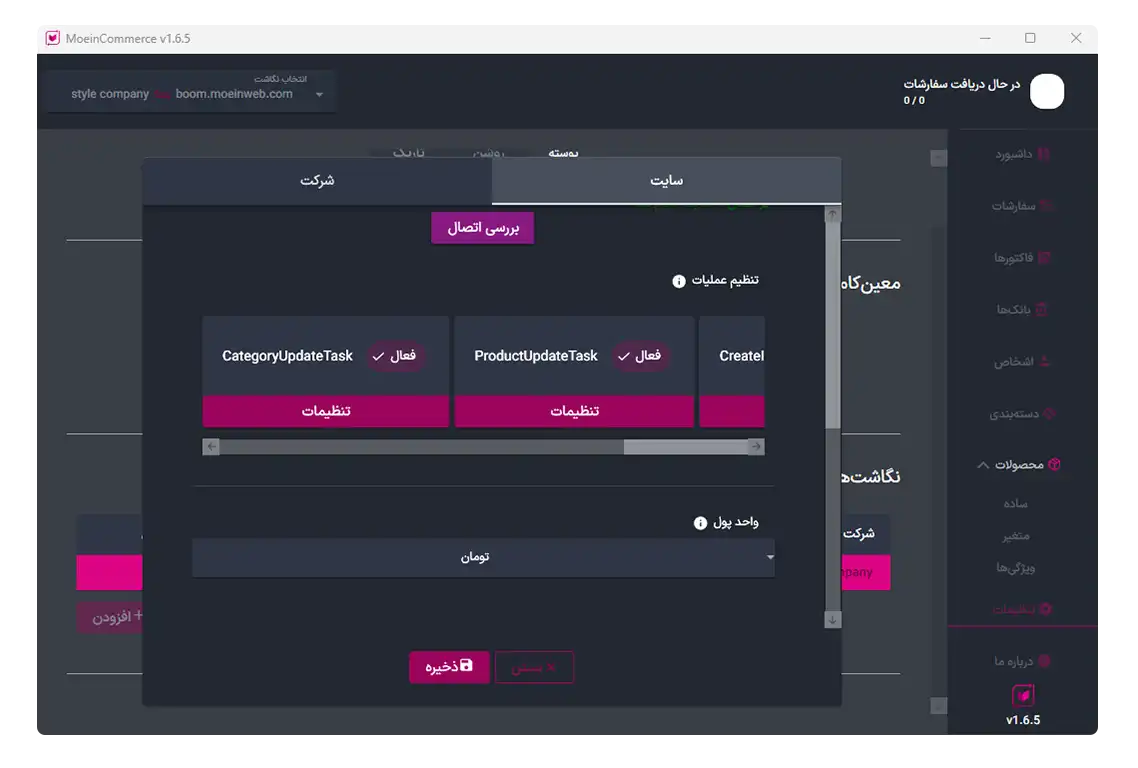Click the v1.6.5 version label in sidebar
1138x768 pixels.
1023,720
